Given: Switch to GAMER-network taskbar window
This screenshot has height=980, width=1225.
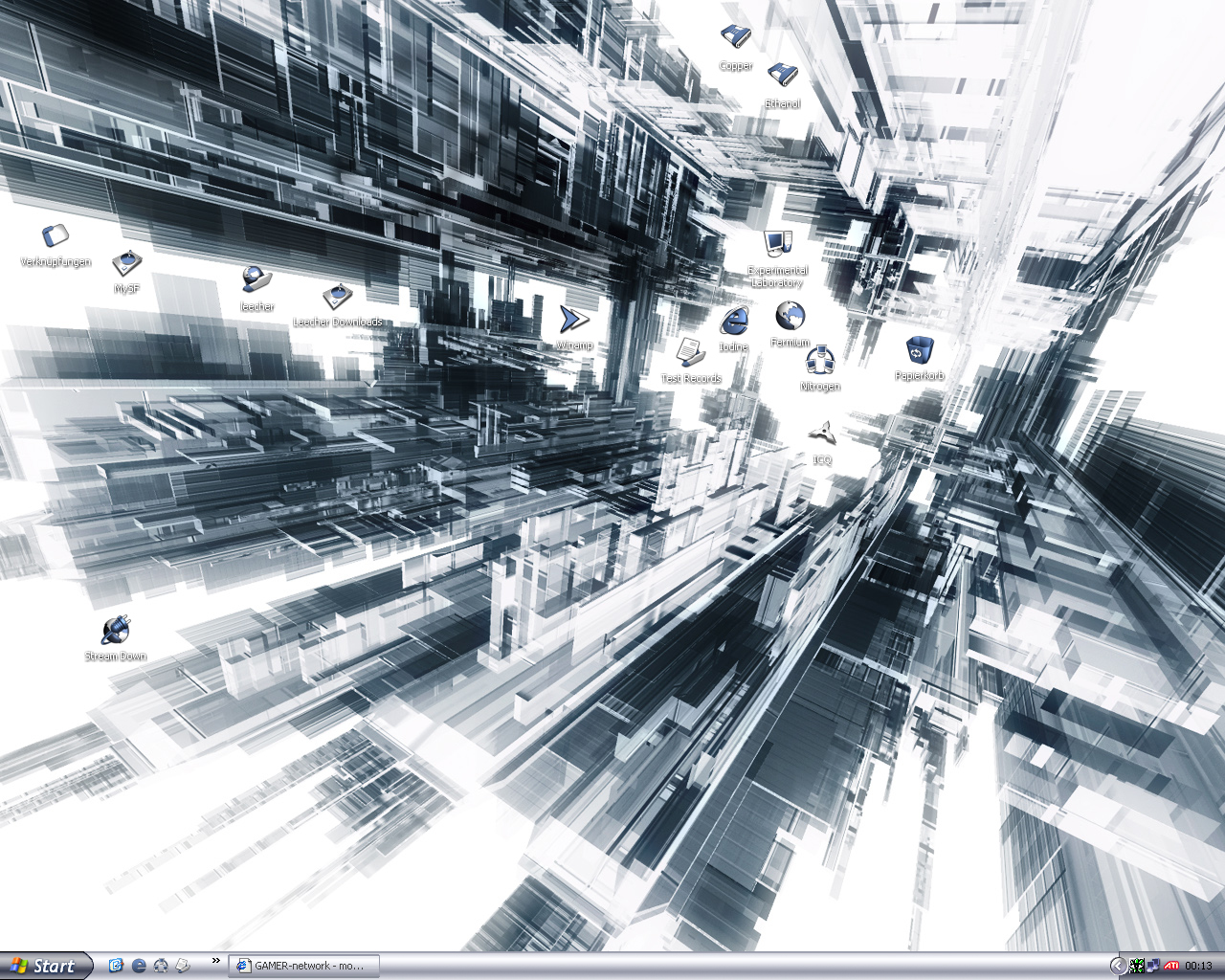Looking at the screenshot, I should [304, 966].
